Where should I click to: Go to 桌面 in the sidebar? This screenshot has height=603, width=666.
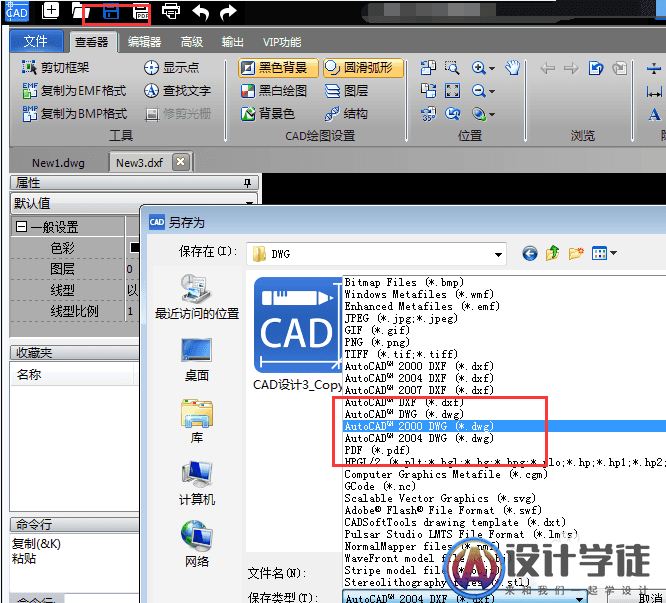tap(197, 360)
